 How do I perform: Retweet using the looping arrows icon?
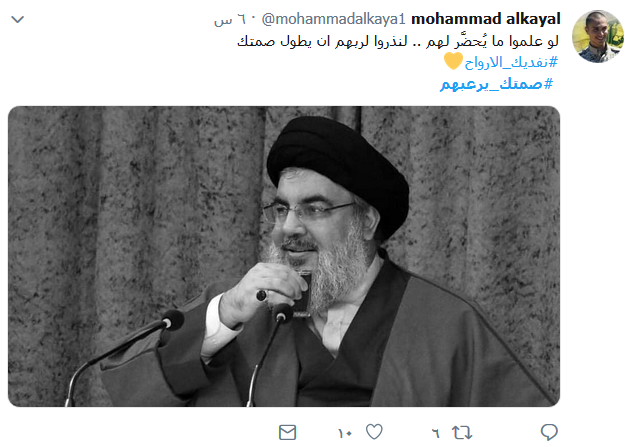point(462,432)
